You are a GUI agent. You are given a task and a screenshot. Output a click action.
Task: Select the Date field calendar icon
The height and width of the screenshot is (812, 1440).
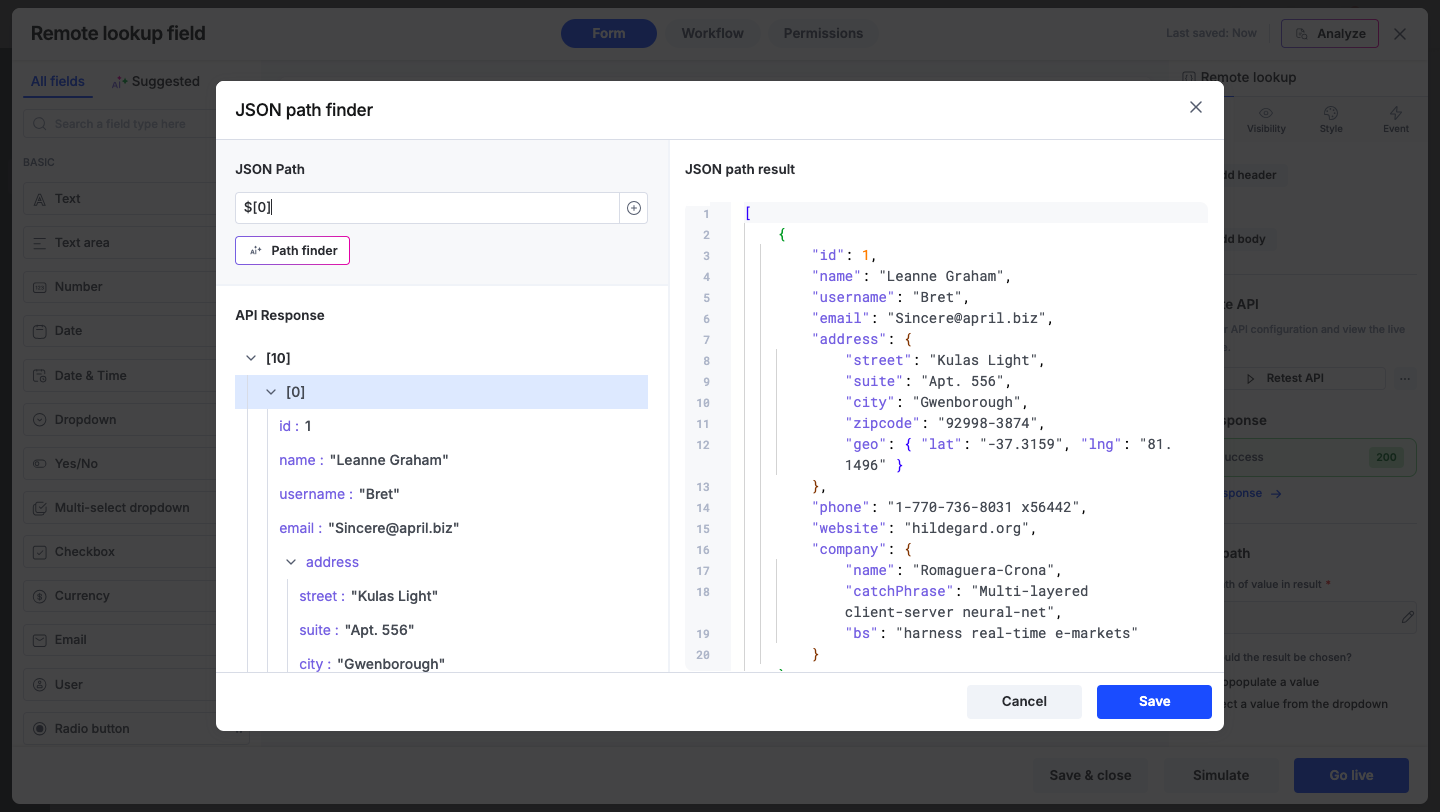(x=40, y=331)
